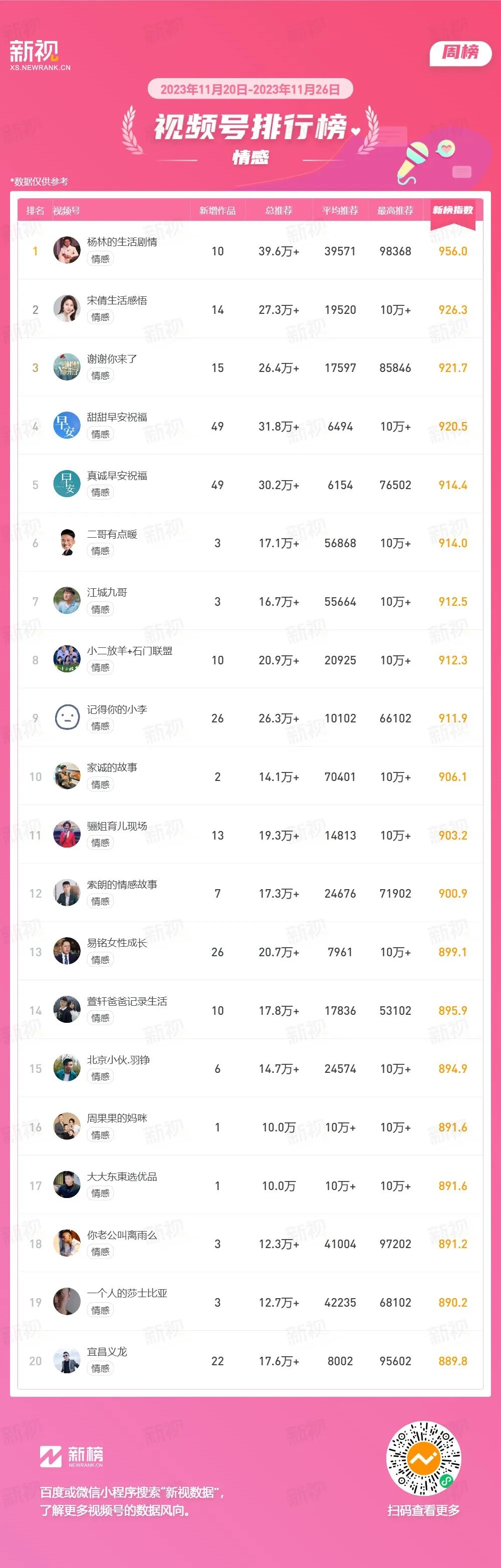This screenshot has height=1568, width=501.
Task: Open 一个人的莎士比亚 avatar
Action: click(x=67, y=1301)
